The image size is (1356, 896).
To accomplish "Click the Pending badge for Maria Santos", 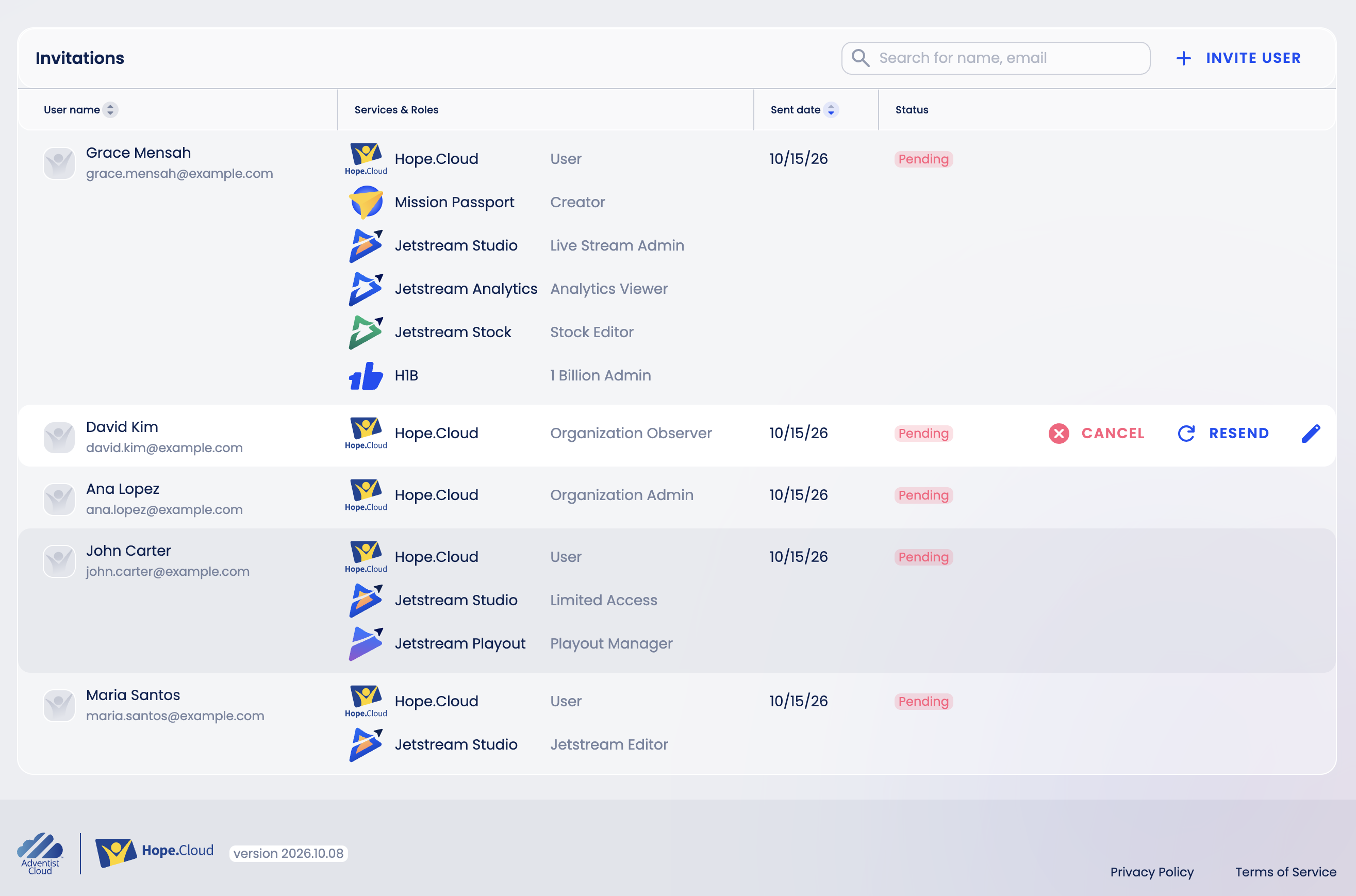I will click(x=923, y=702).
